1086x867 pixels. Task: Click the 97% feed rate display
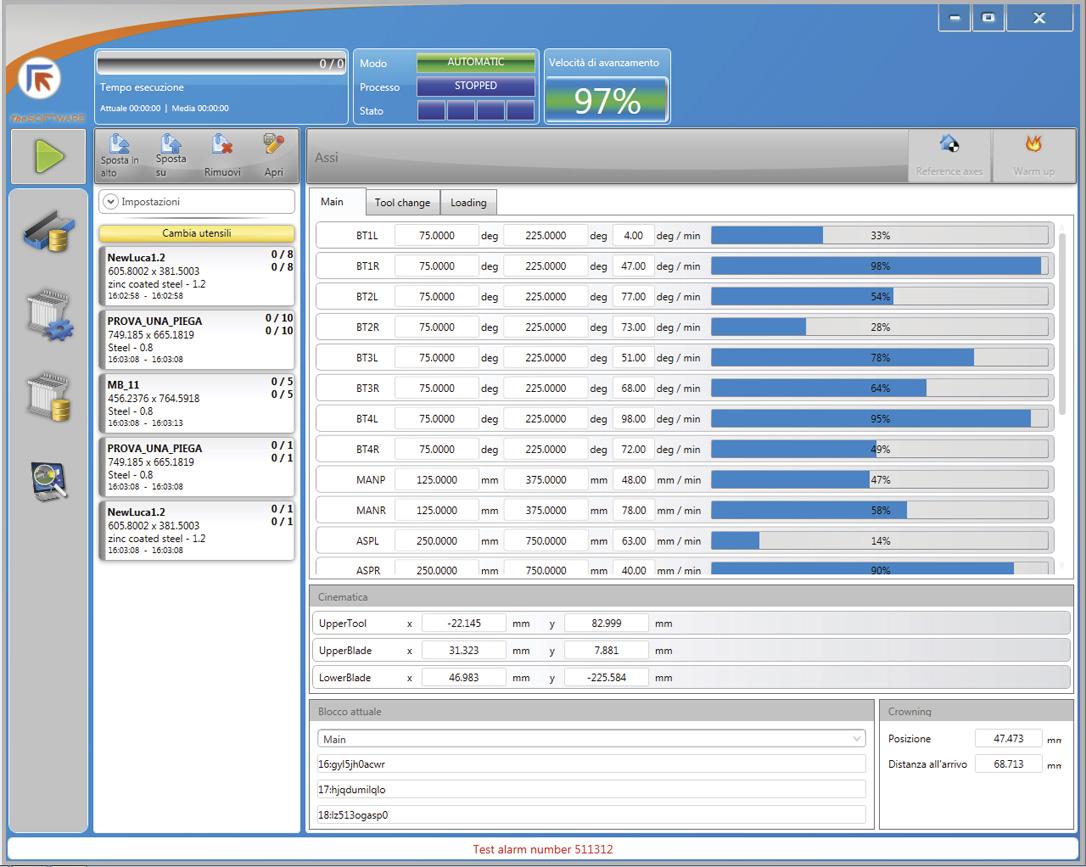point(606,100)
